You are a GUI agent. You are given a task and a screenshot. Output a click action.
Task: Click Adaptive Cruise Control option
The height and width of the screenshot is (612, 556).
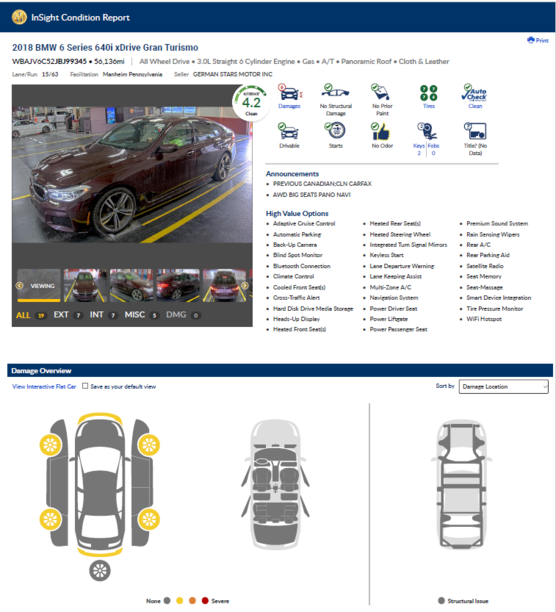coord(304,223)
